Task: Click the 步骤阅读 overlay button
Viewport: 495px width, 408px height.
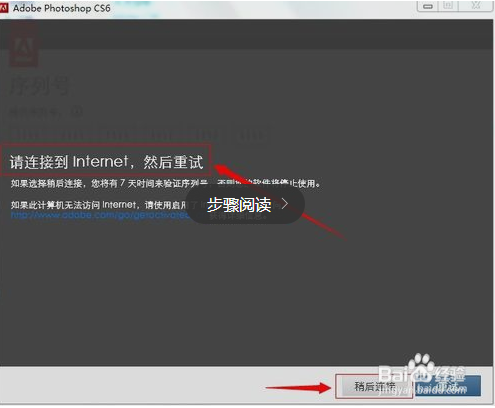Action: (x=246, y=204)
